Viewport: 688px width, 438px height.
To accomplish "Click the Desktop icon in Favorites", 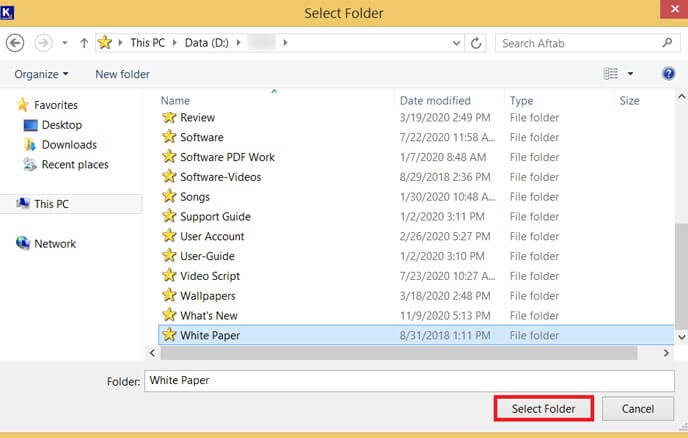I will pos(30,125).
